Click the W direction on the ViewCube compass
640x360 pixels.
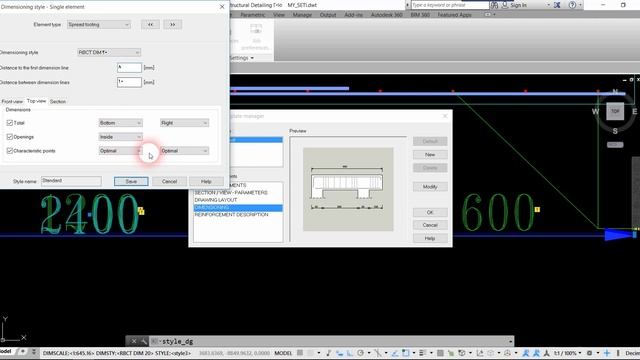pos(596,111)
